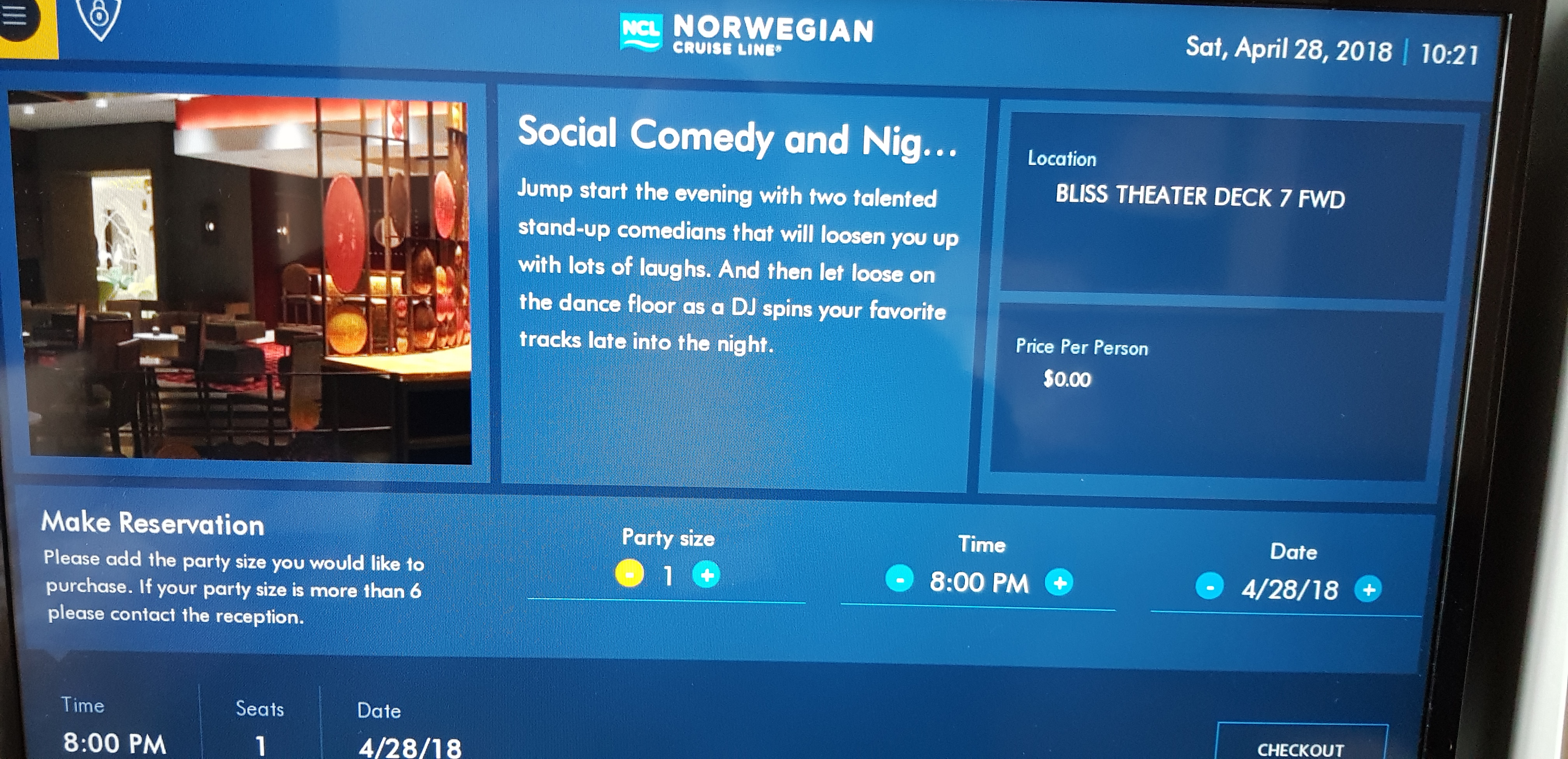Move date back using the minus icon
Screen dimensions: 1568x759
[1209, 587]
